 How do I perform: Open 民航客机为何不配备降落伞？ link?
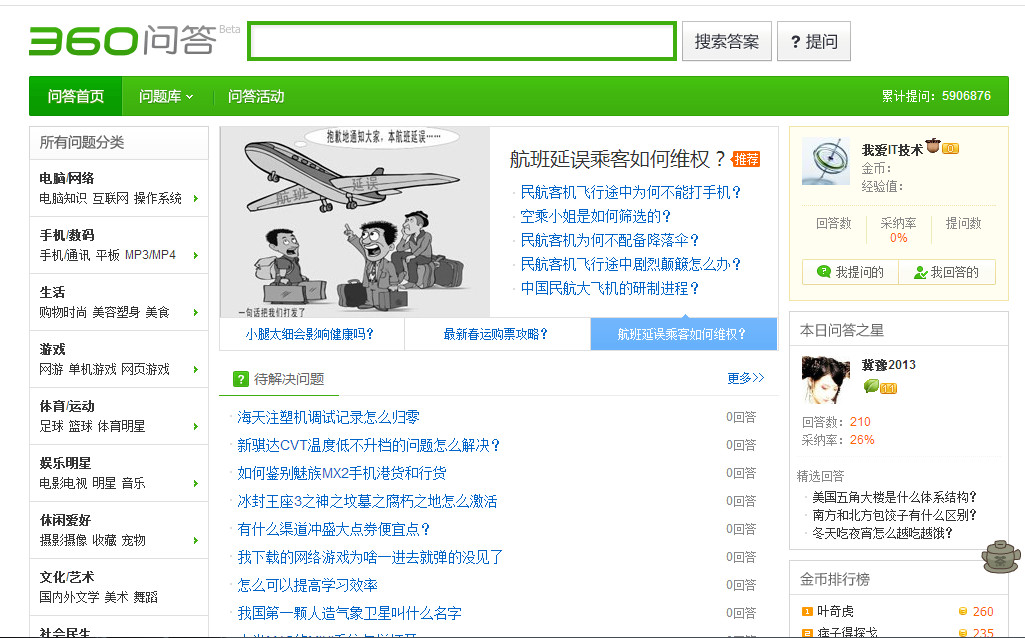[610, 240]
